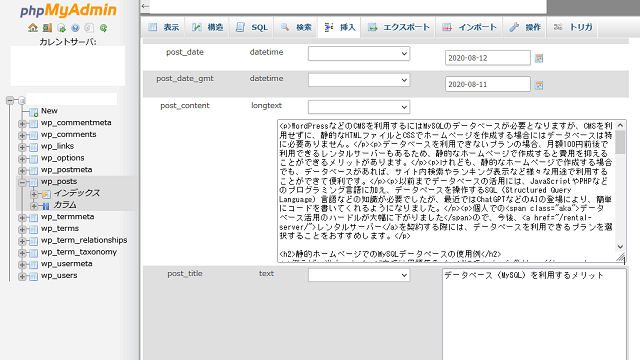
Task: Open the トリガ triggers tab
Action: tap(573, 27)
